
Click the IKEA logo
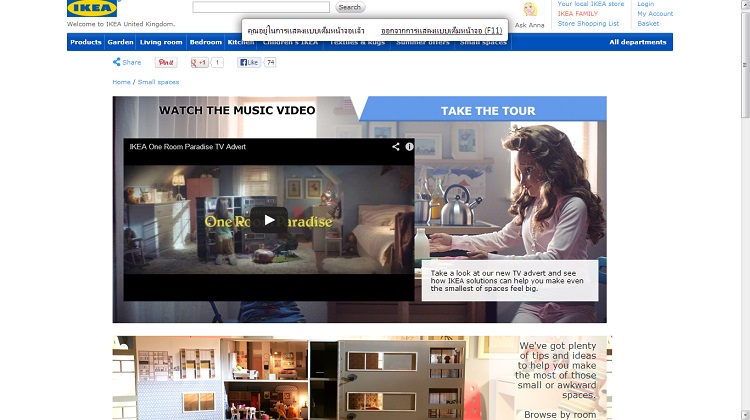click(x=92, y=8)
